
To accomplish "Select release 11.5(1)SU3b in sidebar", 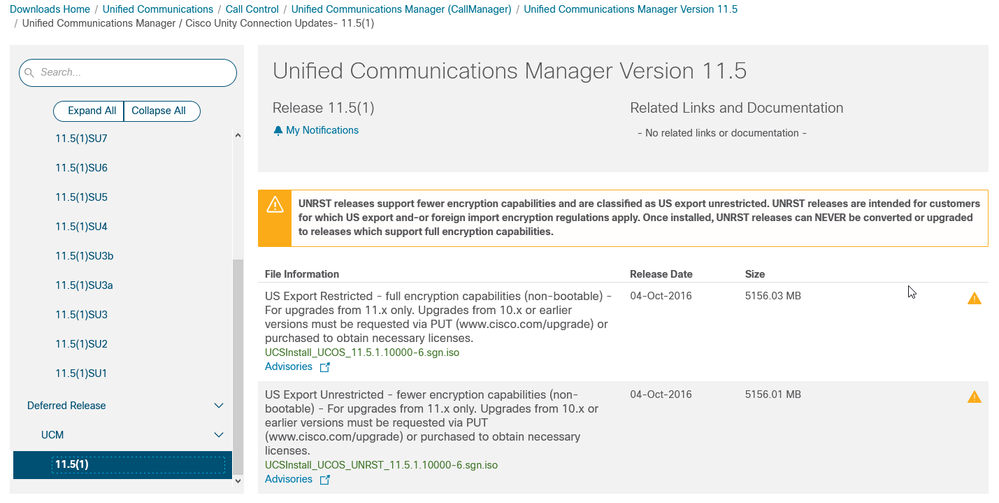I will pos(84,256).
